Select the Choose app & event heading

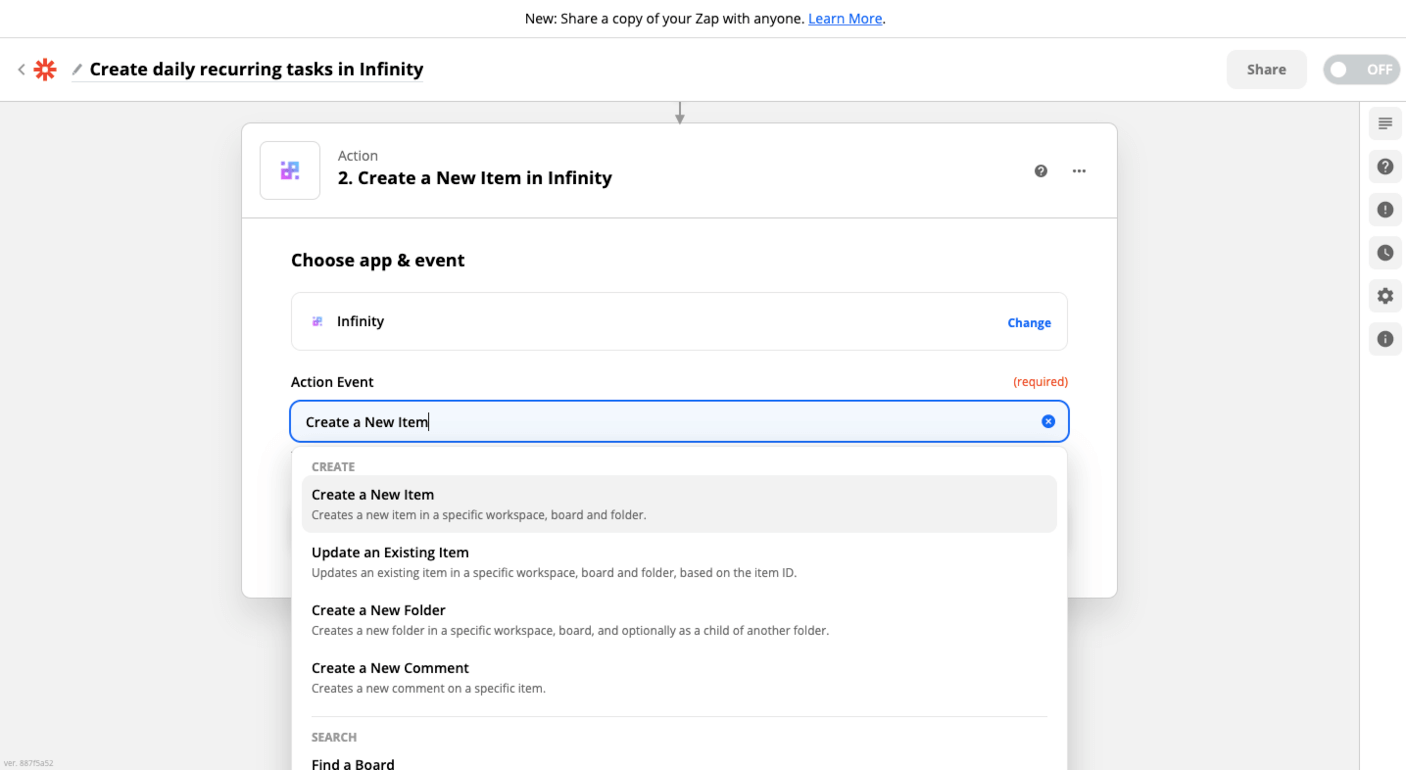(x=378, y=260)
